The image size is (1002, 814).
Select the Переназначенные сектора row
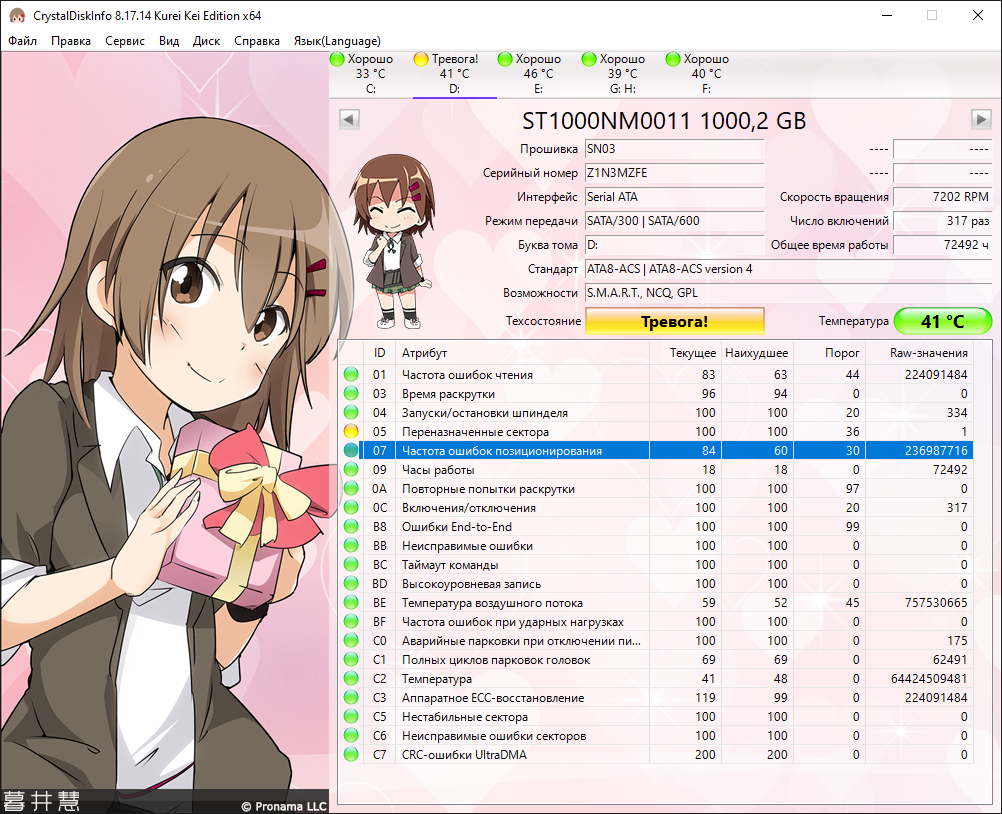(x=656, y=431)
